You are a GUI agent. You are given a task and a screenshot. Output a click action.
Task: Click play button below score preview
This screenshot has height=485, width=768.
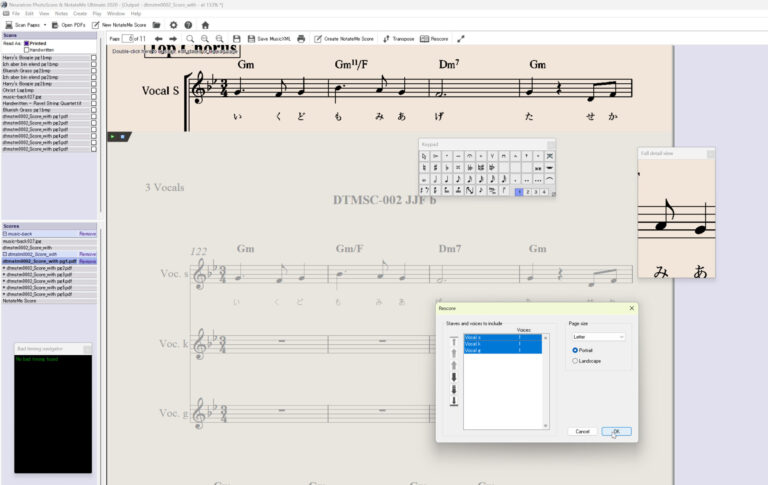pos(113,137)
